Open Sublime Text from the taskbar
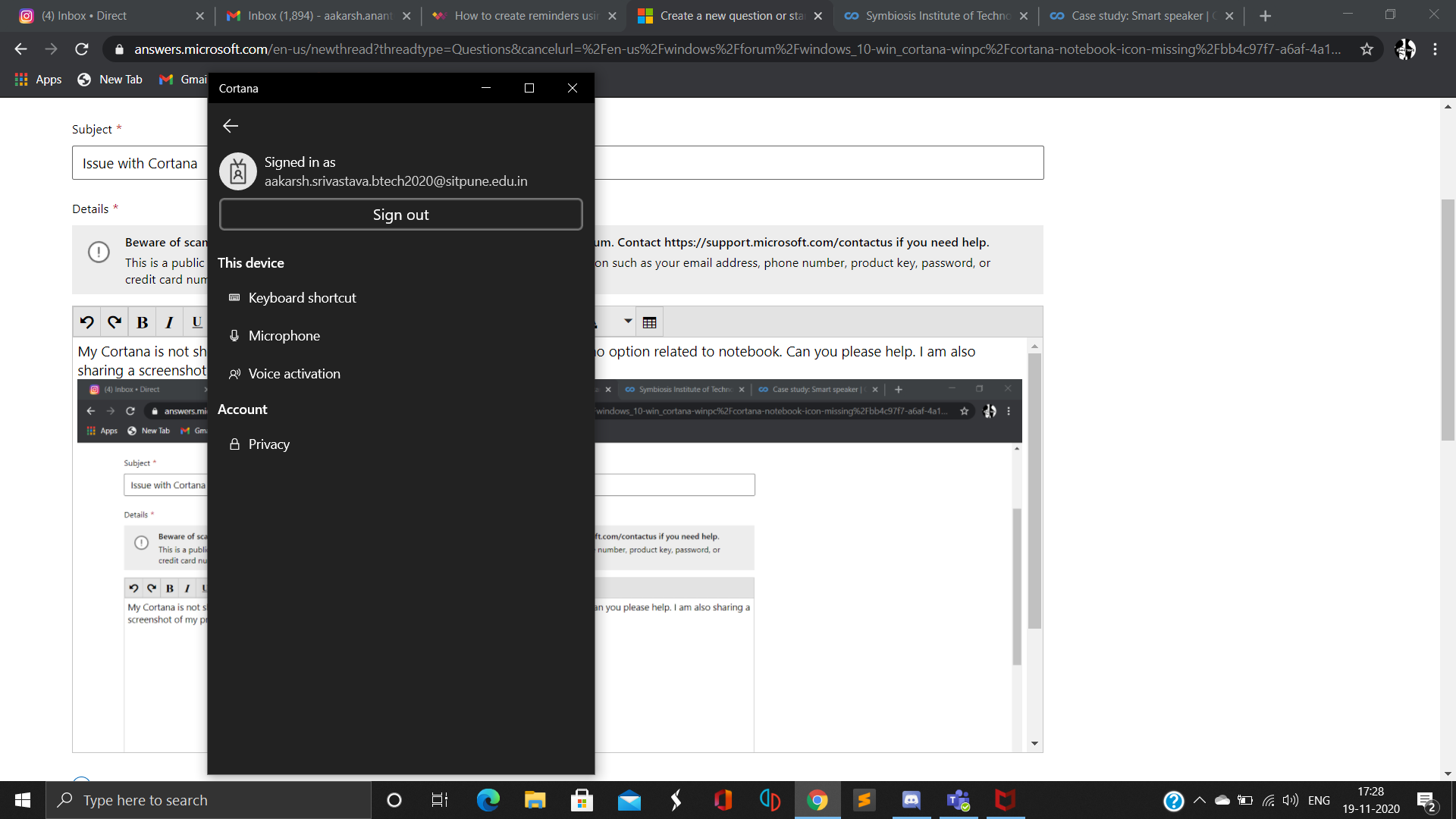 coord(864,800)
